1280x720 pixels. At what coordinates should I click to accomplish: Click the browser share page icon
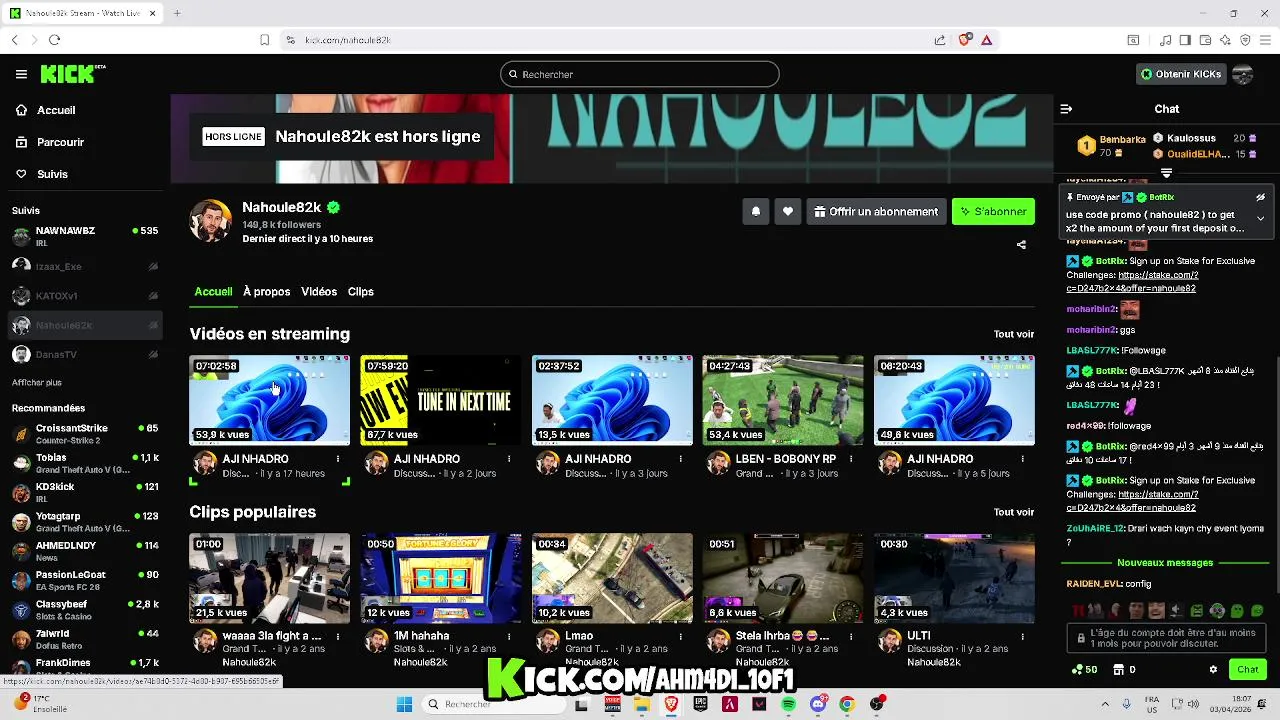tap(940, 40)
